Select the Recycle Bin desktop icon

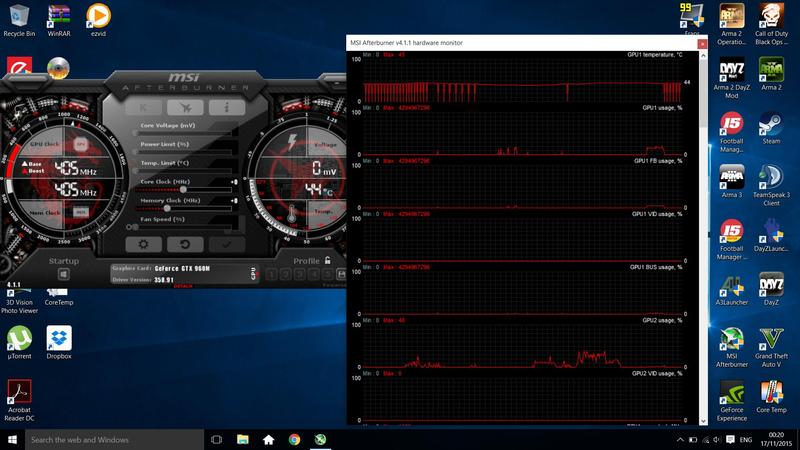tap(19, 21)
